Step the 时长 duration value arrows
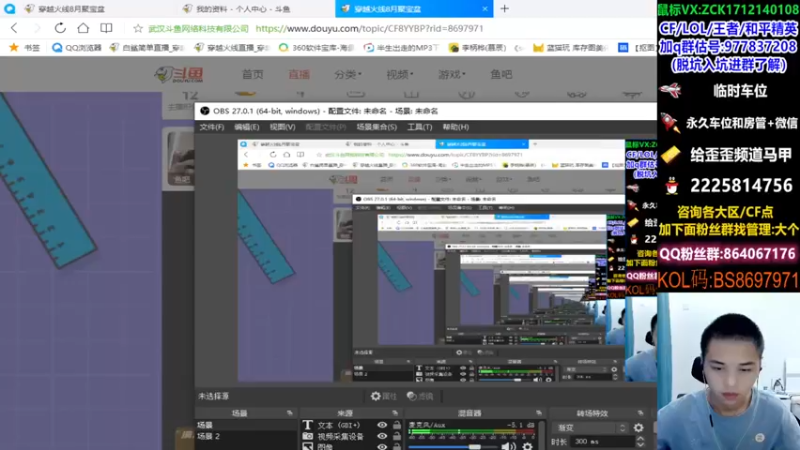 [640, 441]
